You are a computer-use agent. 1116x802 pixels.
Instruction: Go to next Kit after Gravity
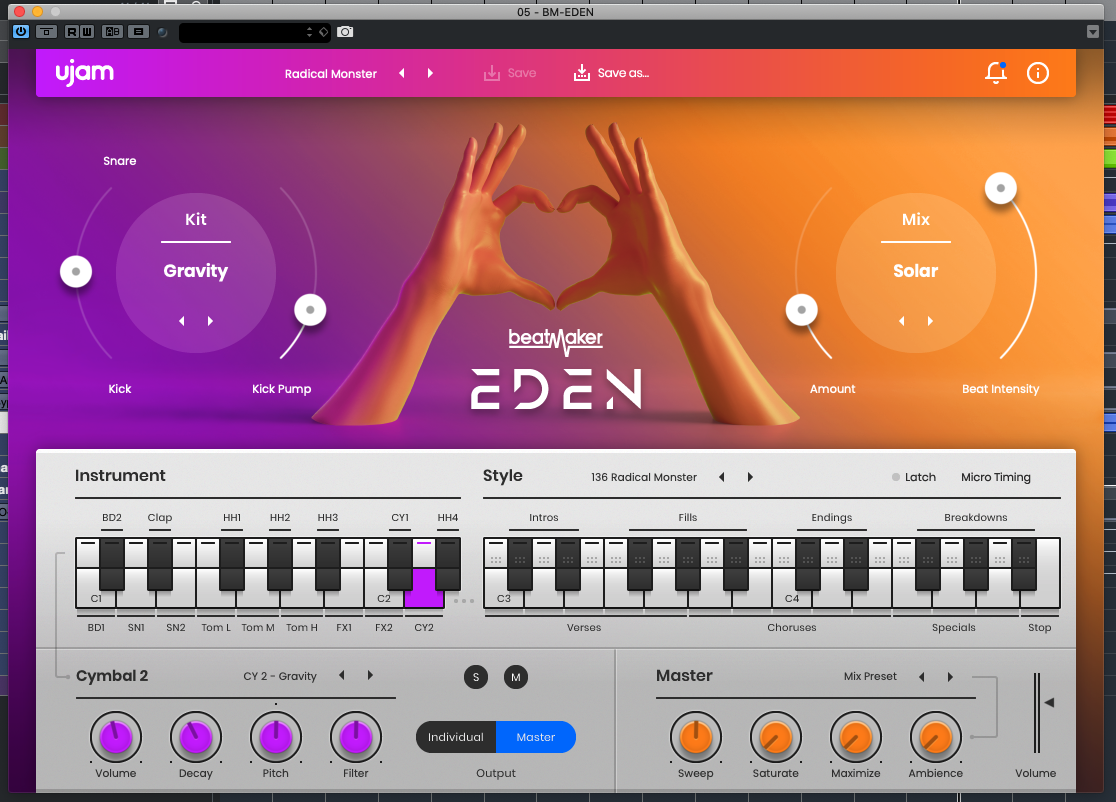[x=211, y=321]
